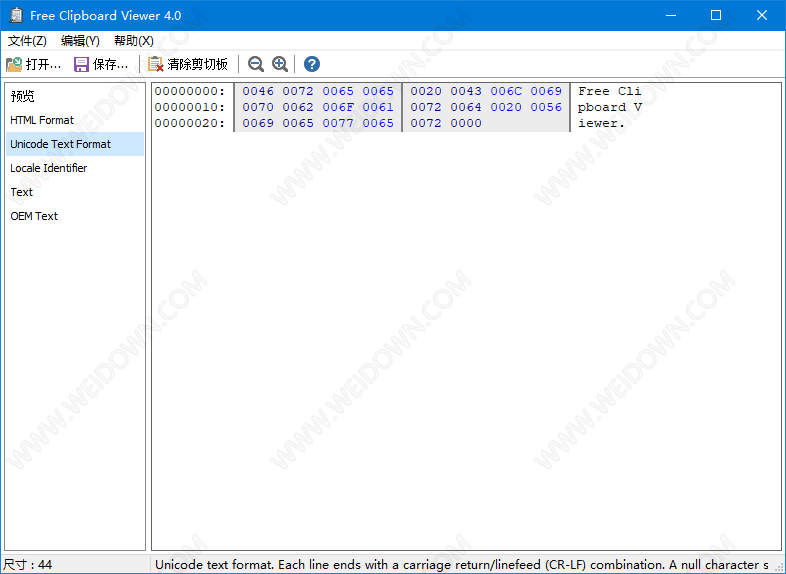
Task: Click hex value 006F in second row
Action: (x=338, y=107)
